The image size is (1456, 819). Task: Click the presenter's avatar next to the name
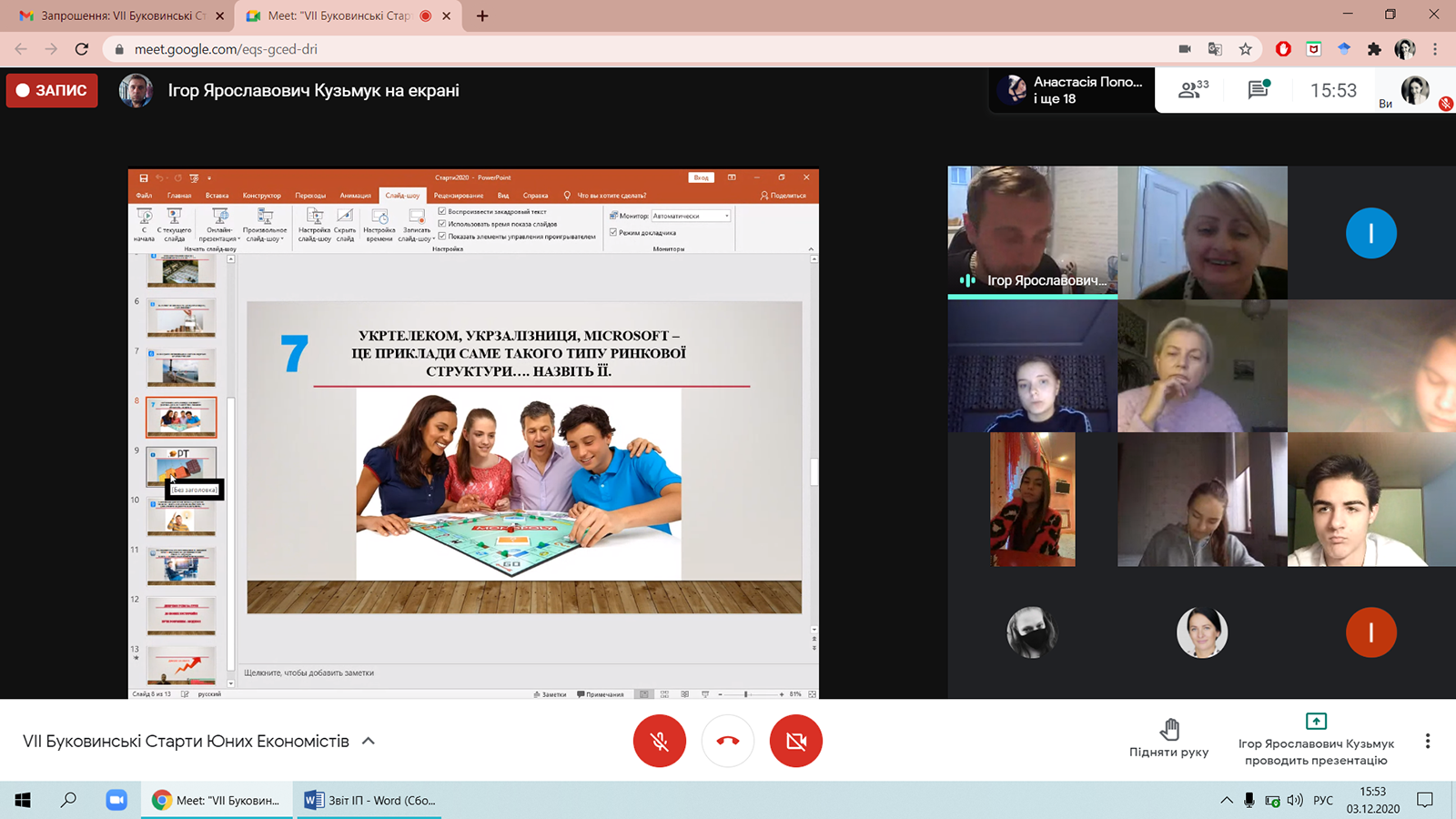point(136,90)
